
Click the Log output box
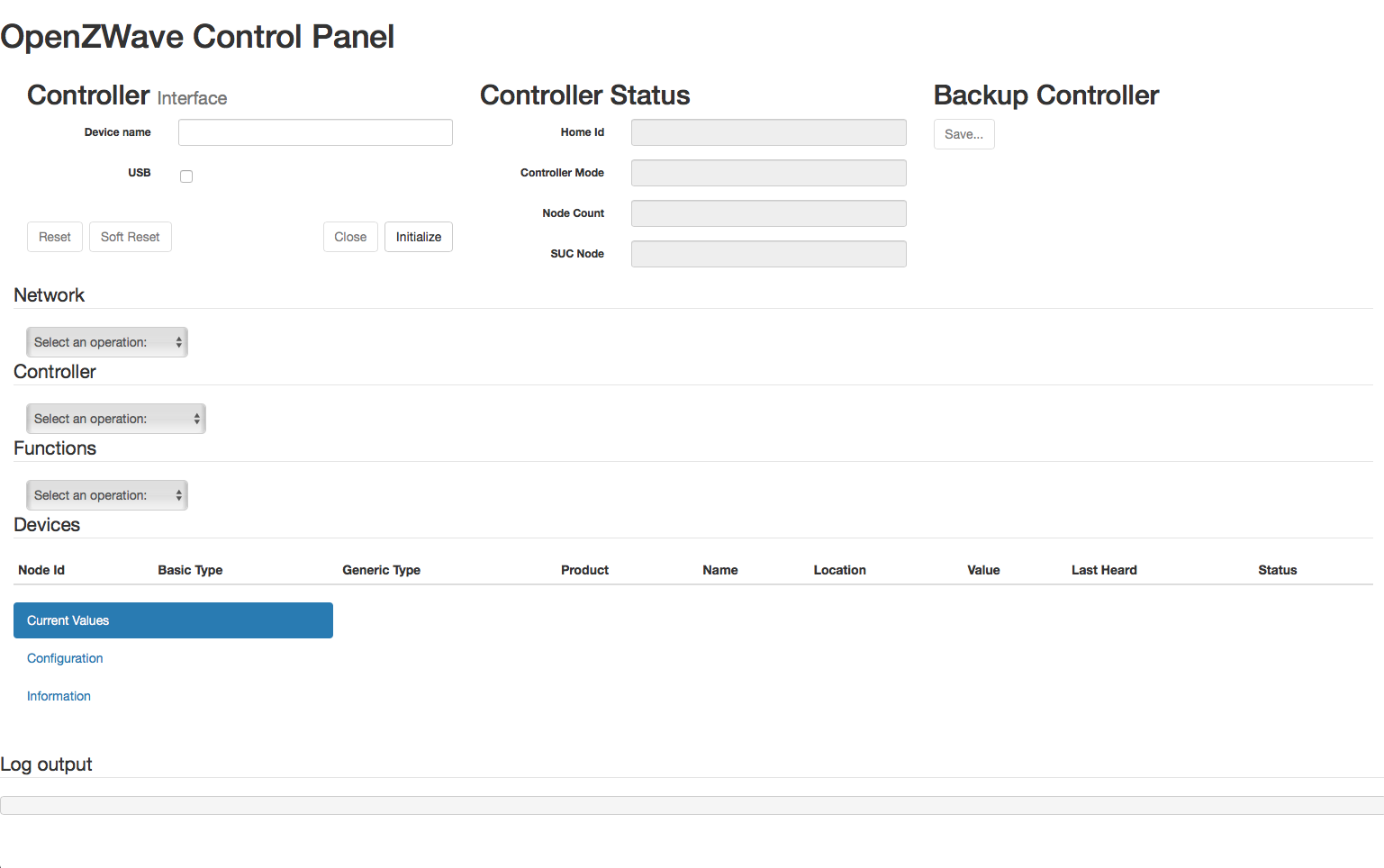click(692, 805)
